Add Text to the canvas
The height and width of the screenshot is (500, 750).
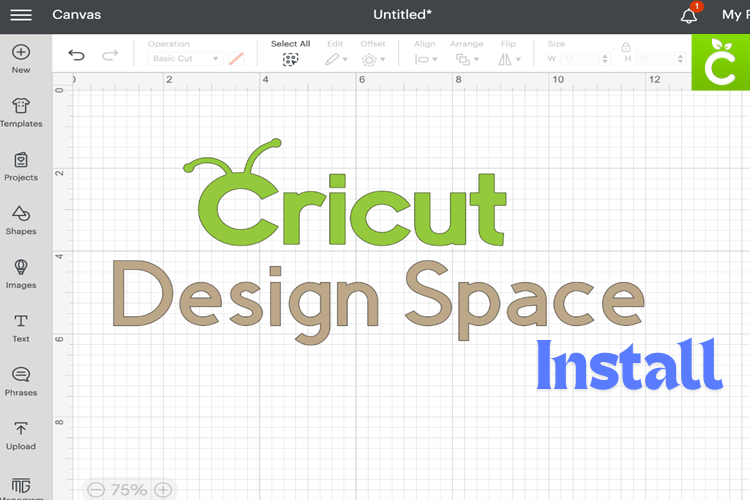tap(21, 328)
